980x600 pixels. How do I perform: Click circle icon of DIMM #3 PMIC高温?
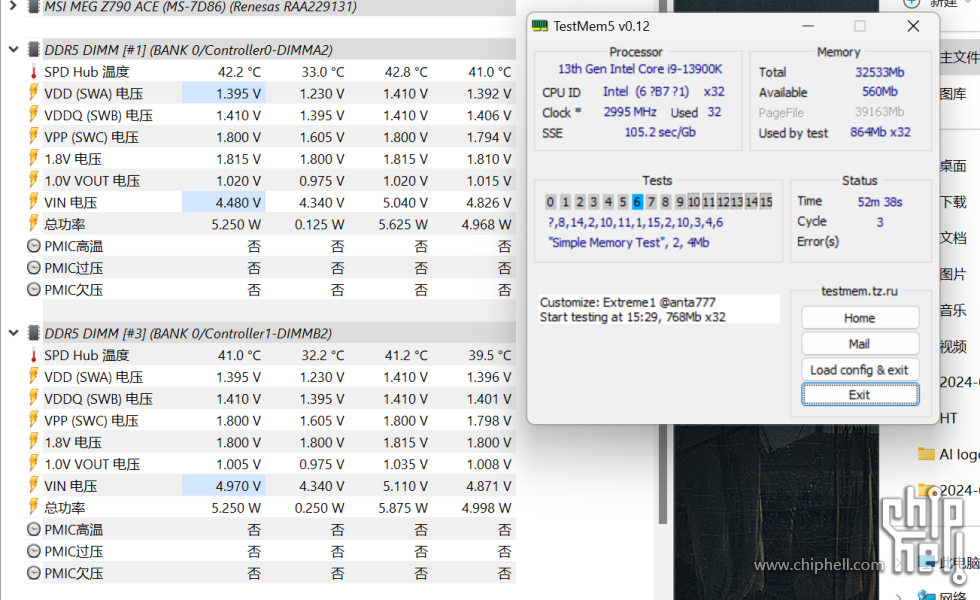point(34,529)
